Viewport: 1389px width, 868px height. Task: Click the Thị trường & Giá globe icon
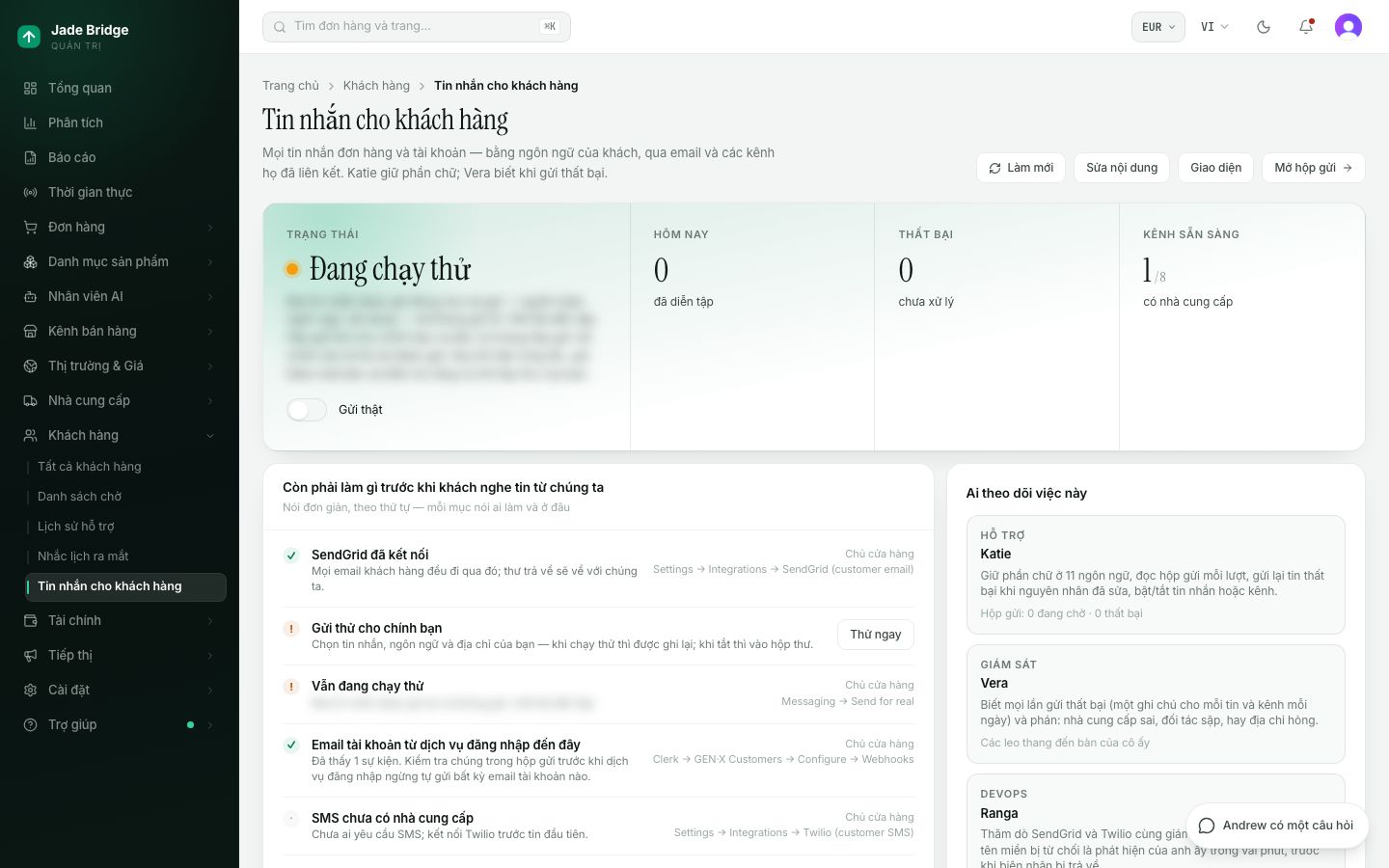coord(30,366)
